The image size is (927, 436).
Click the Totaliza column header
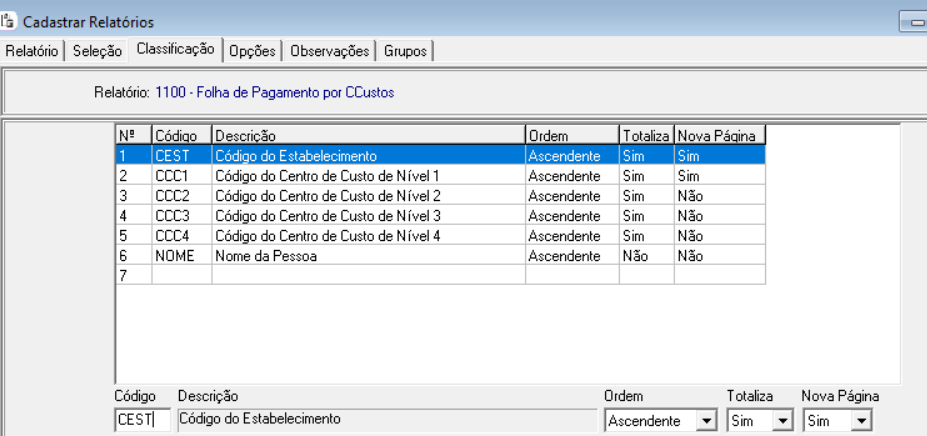(x=645, y=135)
